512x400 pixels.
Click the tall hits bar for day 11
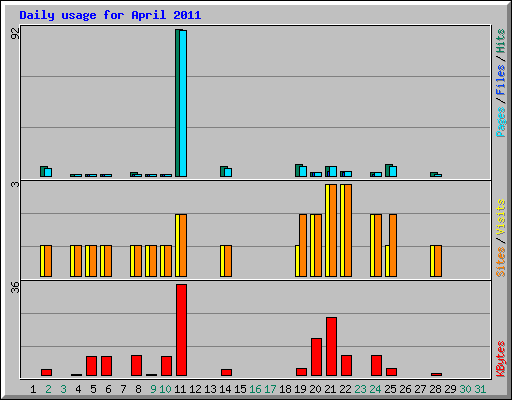point(178,103)
